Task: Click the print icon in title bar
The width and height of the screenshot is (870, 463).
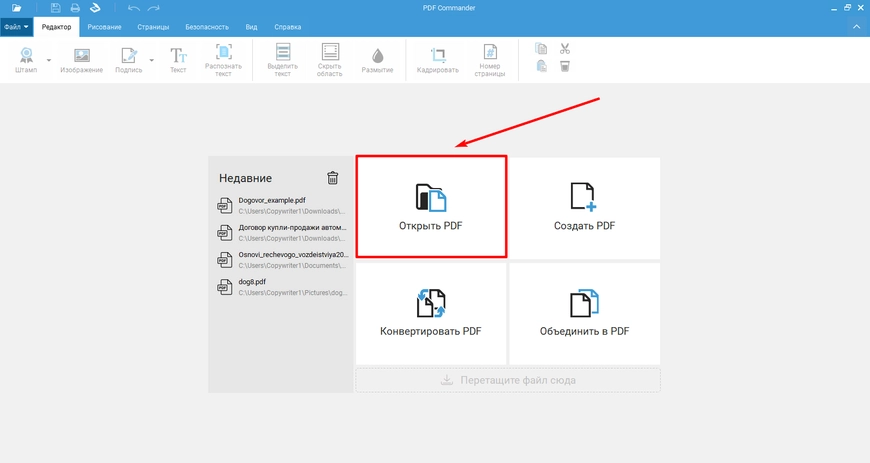Action: click(x=75, y=8)
